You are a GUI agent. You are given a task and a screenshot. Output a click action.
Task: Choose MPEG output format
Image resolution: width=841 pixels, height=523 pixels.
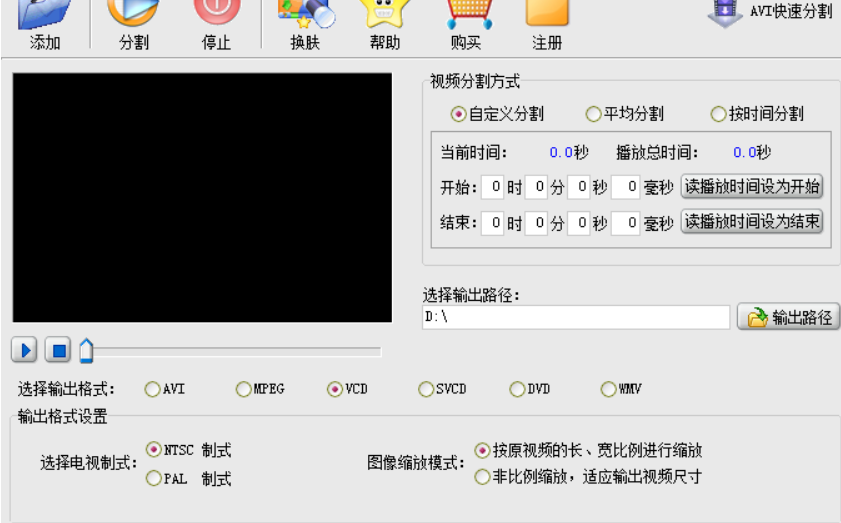(x=260, y=389)
